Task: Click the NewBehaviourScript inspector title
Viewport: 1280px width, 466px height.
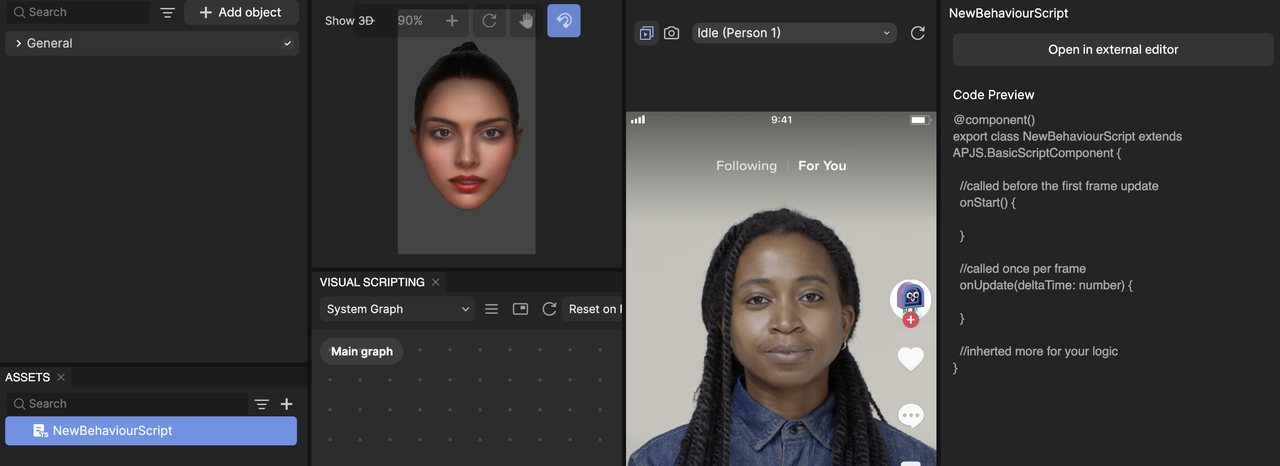Action: (1008, 13)
